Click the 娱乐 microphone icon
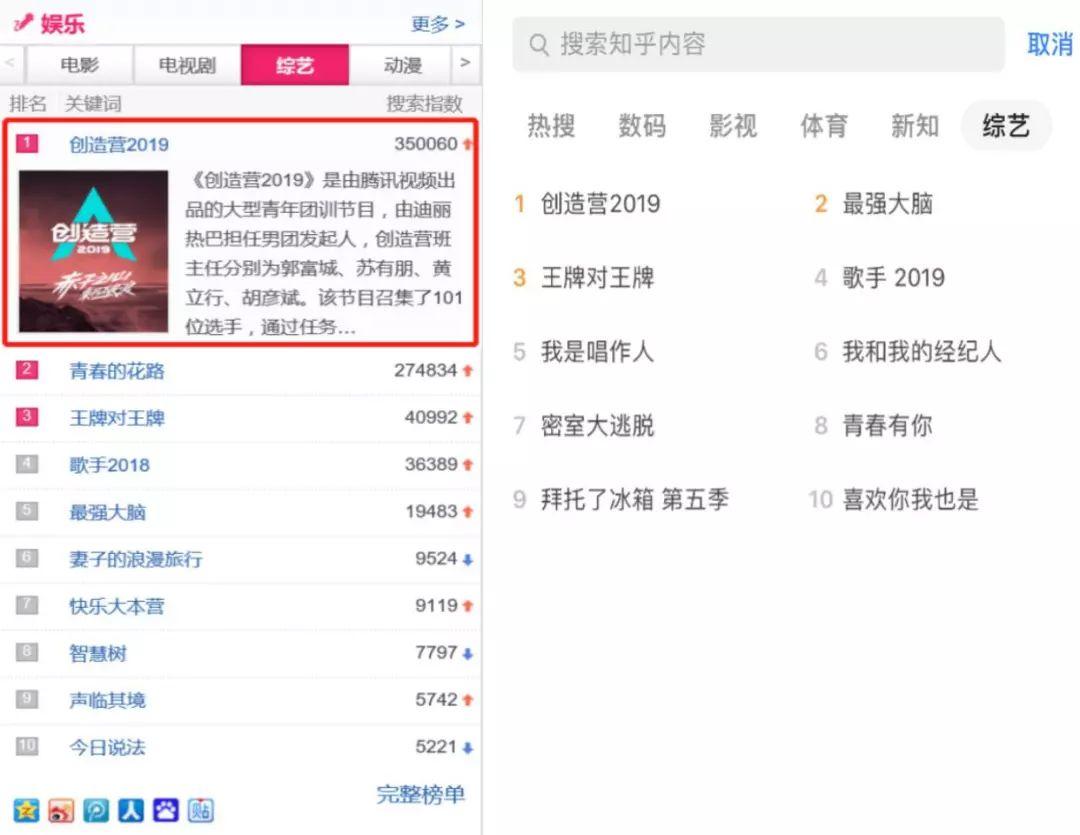The height and width of the screenshot is (835, 1080). (x=23, y=23)
